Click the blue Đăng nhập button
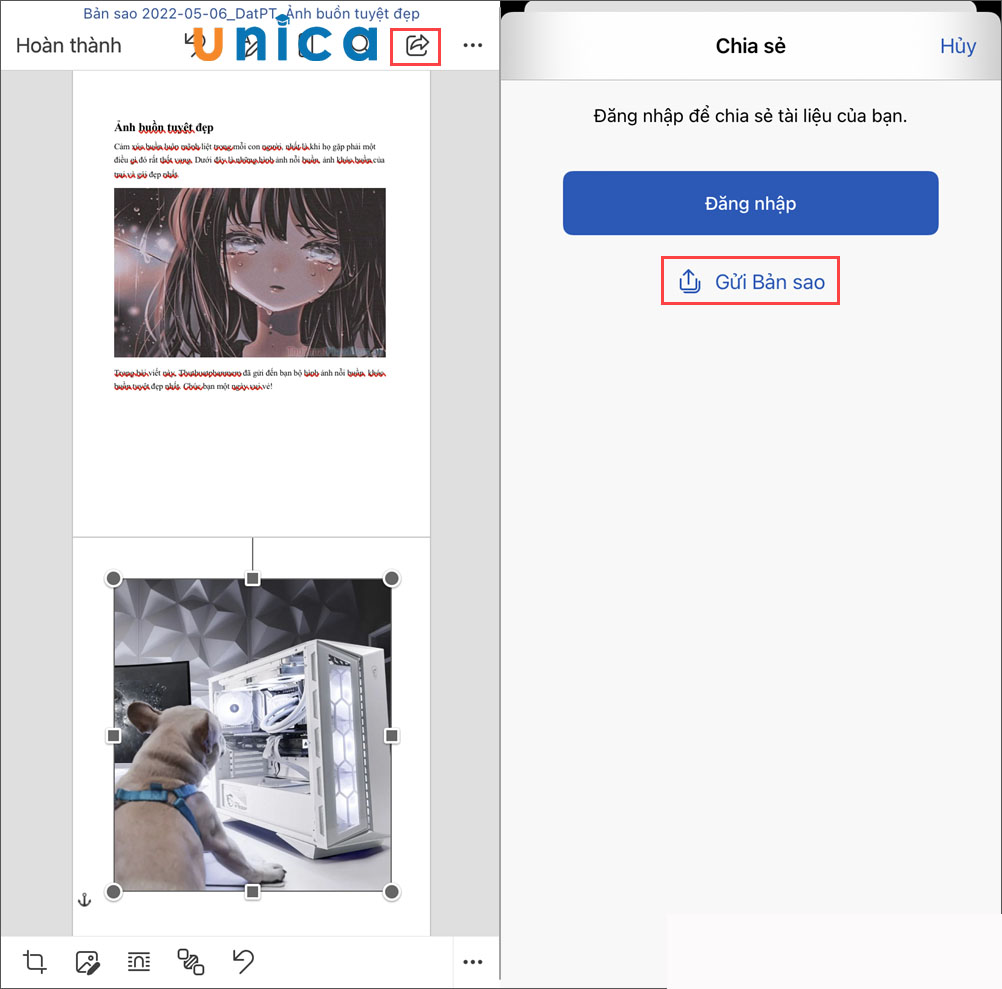1002x989 pixels. coord(750,203)
